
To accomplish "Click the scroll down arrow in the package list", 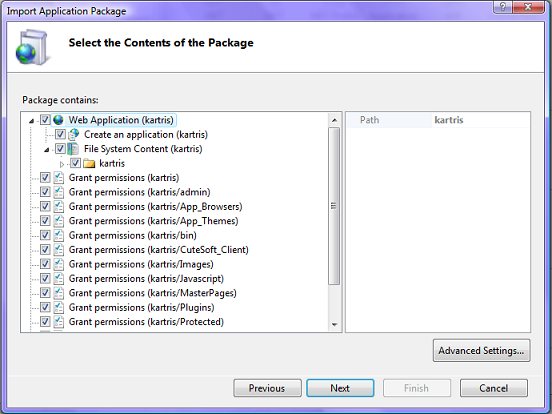I will (334, 325).
